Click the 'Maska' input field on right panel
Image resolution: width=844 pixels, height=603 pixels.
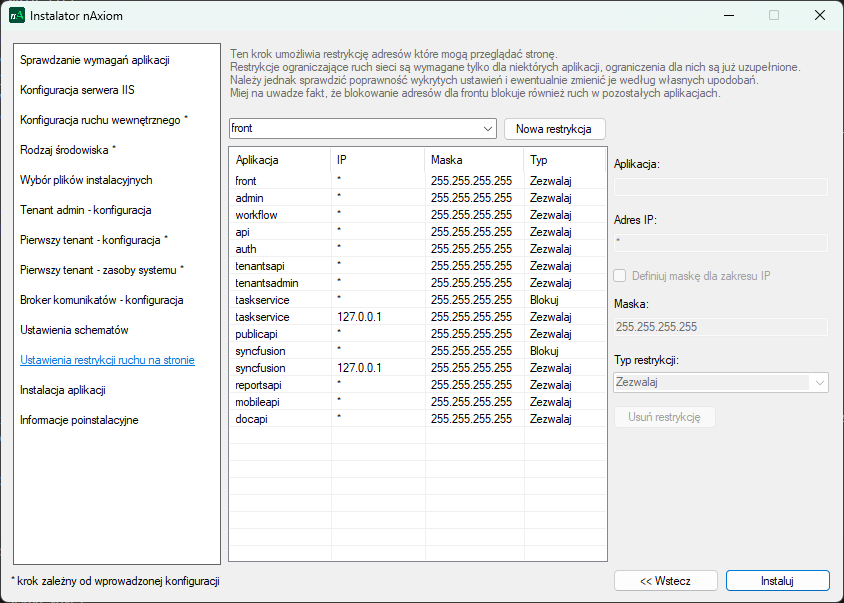pyautogui.click(x=720, y=327)
